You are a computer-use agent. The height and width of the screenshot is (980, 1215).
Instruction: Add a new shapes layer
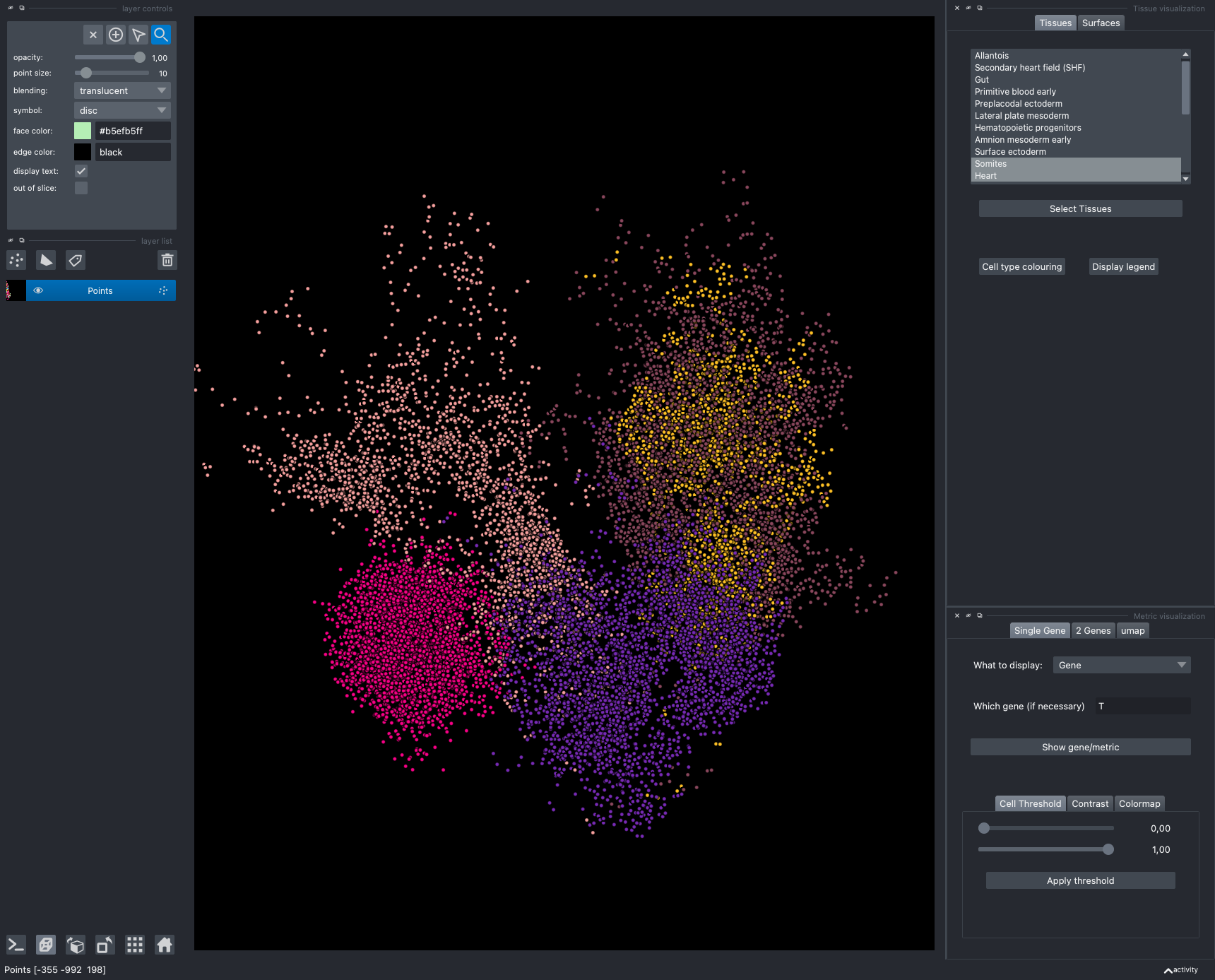point(46,260)
